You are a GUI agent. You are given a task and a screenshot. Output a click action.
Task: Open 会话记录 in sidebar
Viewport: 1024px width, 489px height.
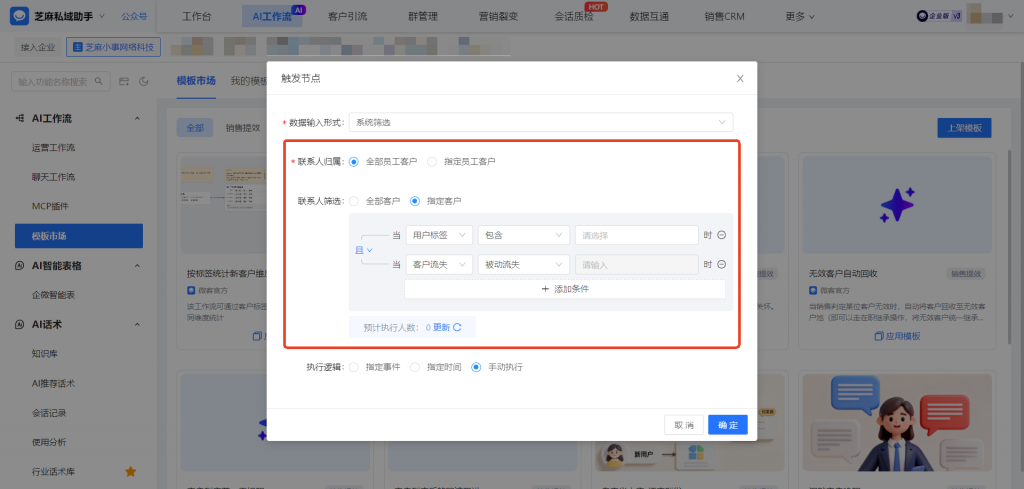pos(49,413)
